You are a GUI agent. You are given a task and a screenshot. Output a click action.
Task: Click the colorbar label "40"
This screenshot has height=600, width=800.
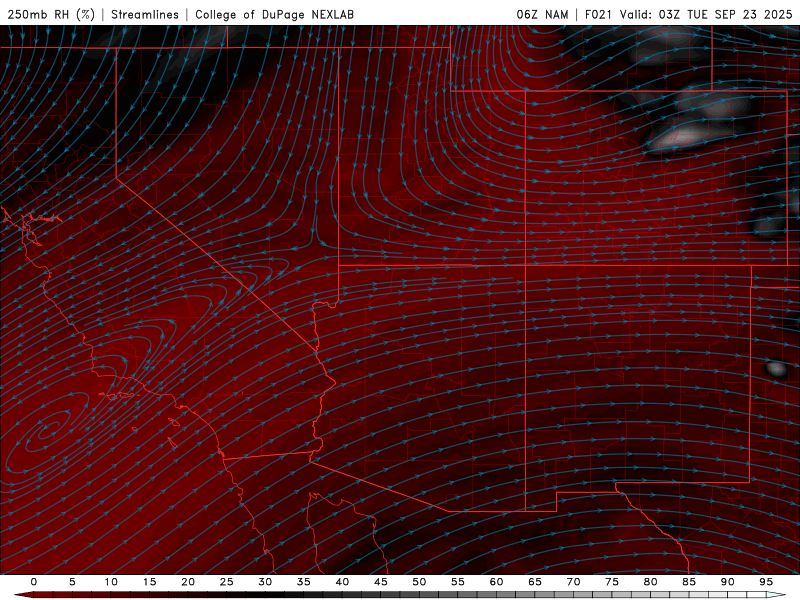pos(342,582)
